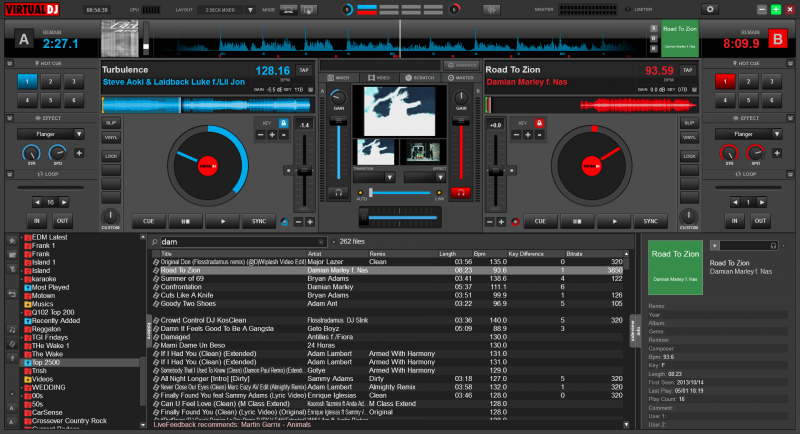Sync deck B tempo
The image size is (800, 434).
(651, 221)
